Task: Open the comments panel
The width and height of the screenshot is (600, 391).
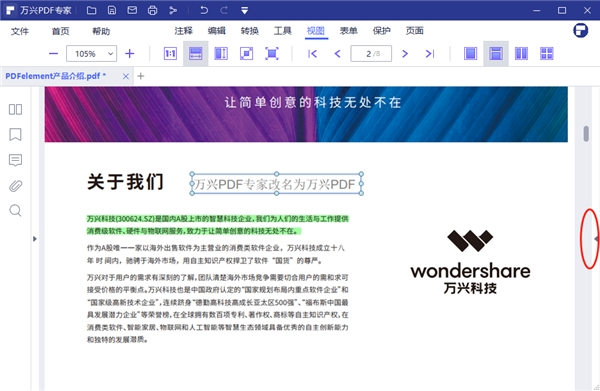Action: point(15,160)
